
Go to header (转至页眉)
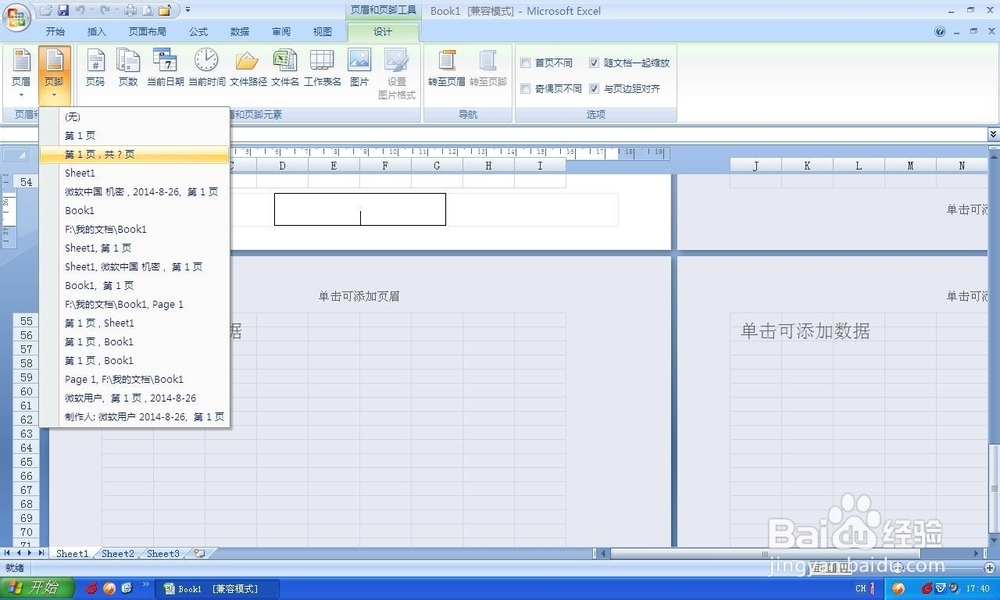[446, 68]
